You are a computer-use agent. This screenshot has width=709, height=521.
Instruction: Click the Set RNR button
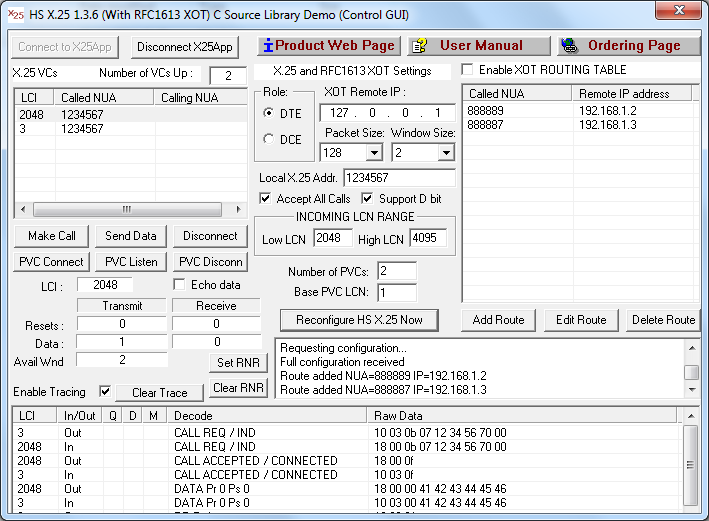[238, 363]
